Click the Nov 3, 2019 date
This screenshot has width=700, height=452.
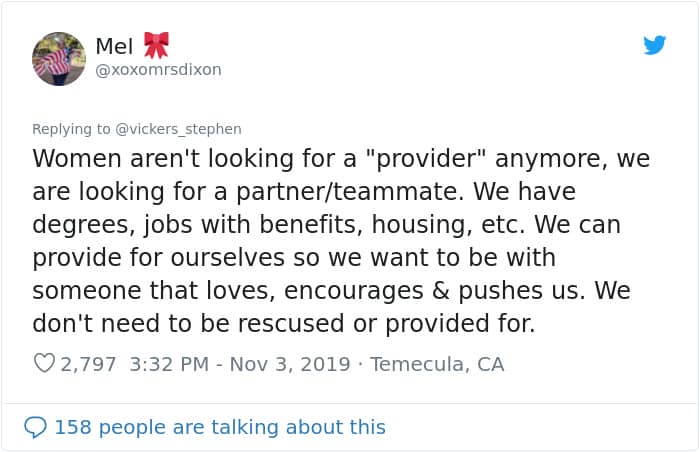pyautogui.click(x=289, y=364)
